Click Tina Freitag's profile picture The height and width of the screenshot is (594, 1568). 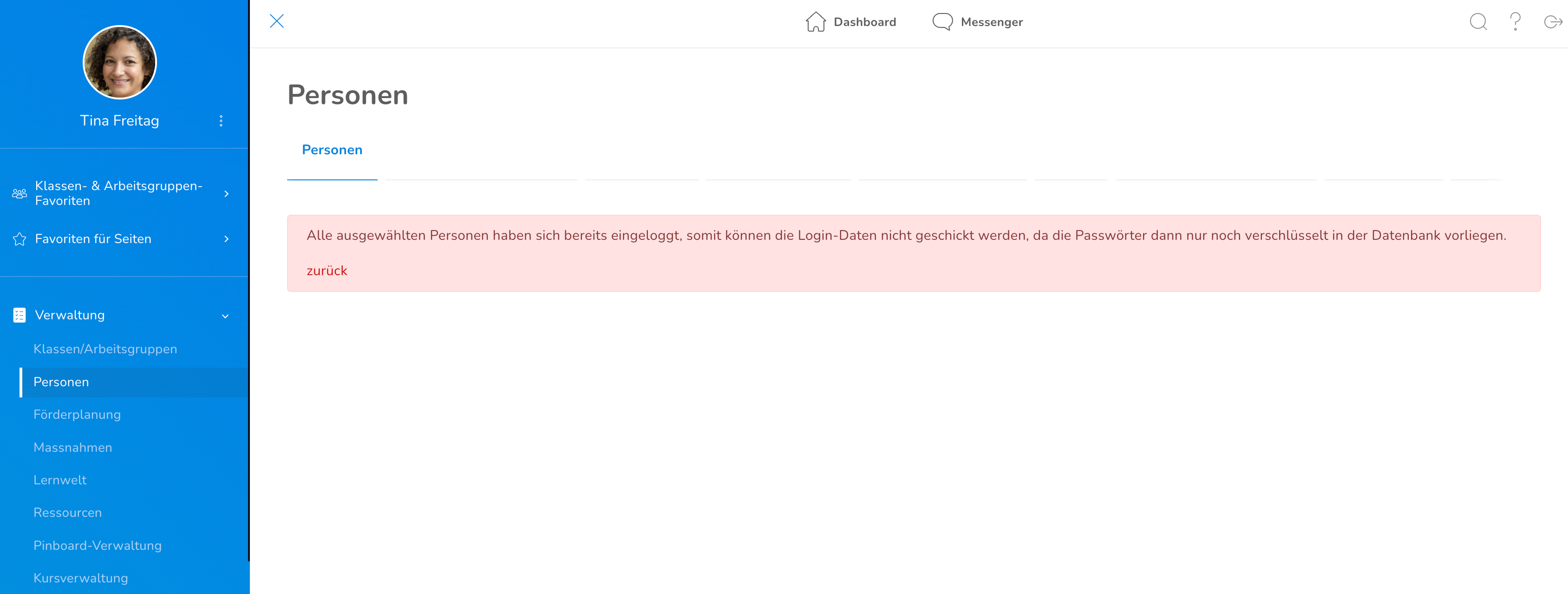click(x=119, y=62)
